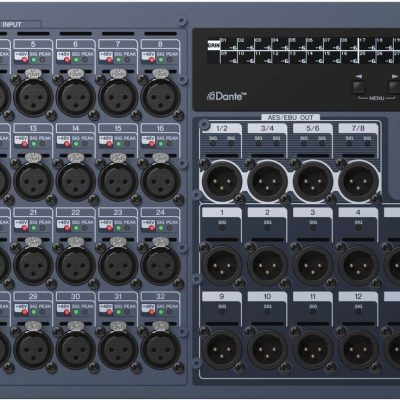Click the SIG LED on output 10

tap(267, 312)
